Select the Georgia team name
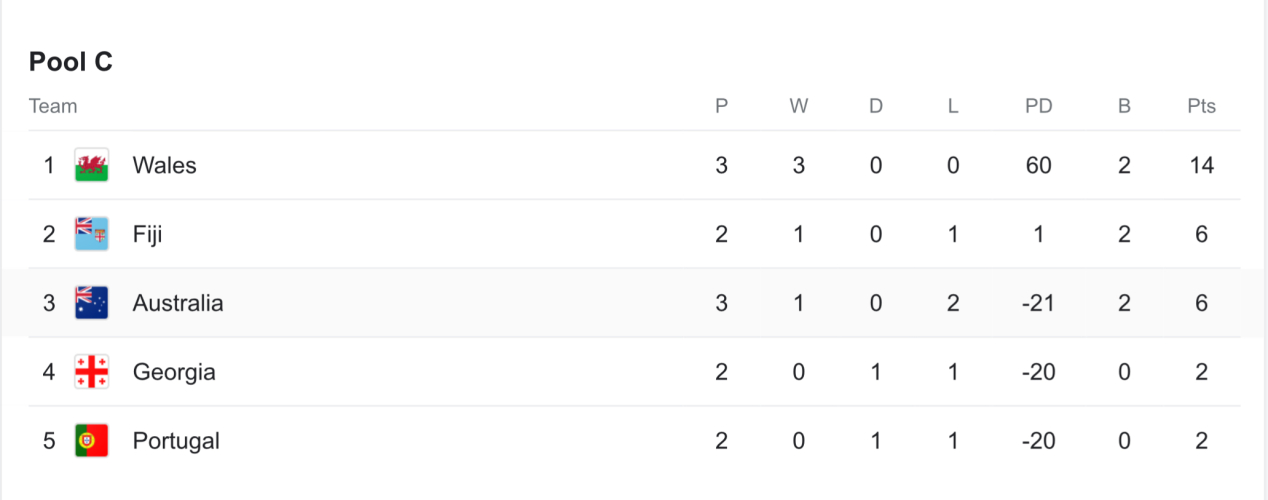This screenshot has width=1268, height=500. pos(174,372)
